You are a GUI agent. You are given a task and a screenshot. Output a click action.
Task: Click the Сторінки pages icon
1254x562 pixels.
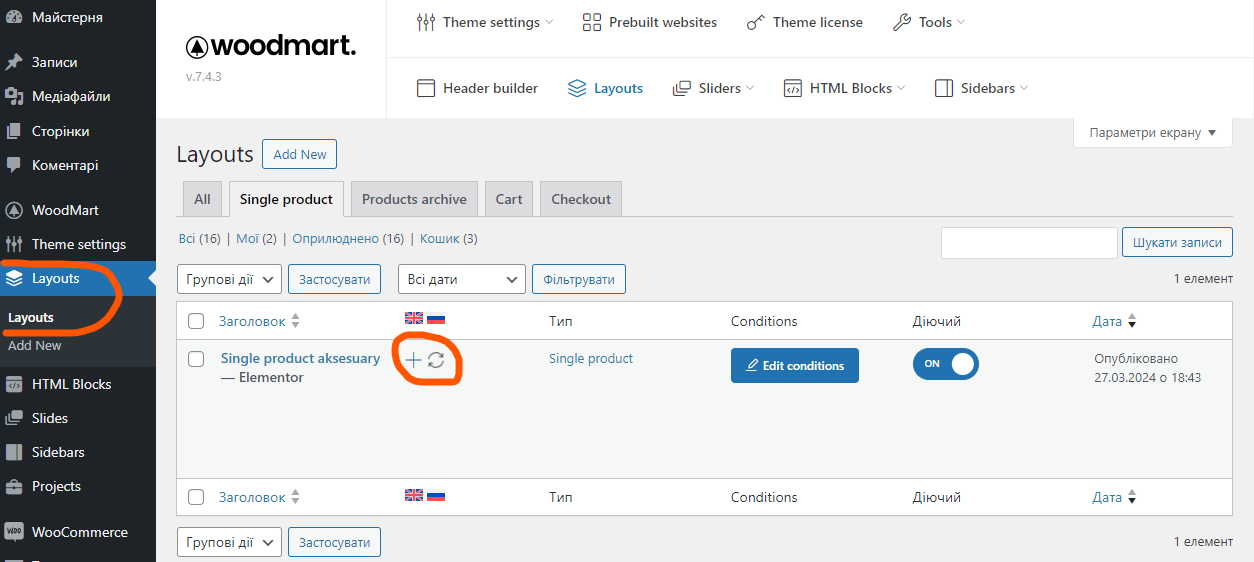point(14,131)
